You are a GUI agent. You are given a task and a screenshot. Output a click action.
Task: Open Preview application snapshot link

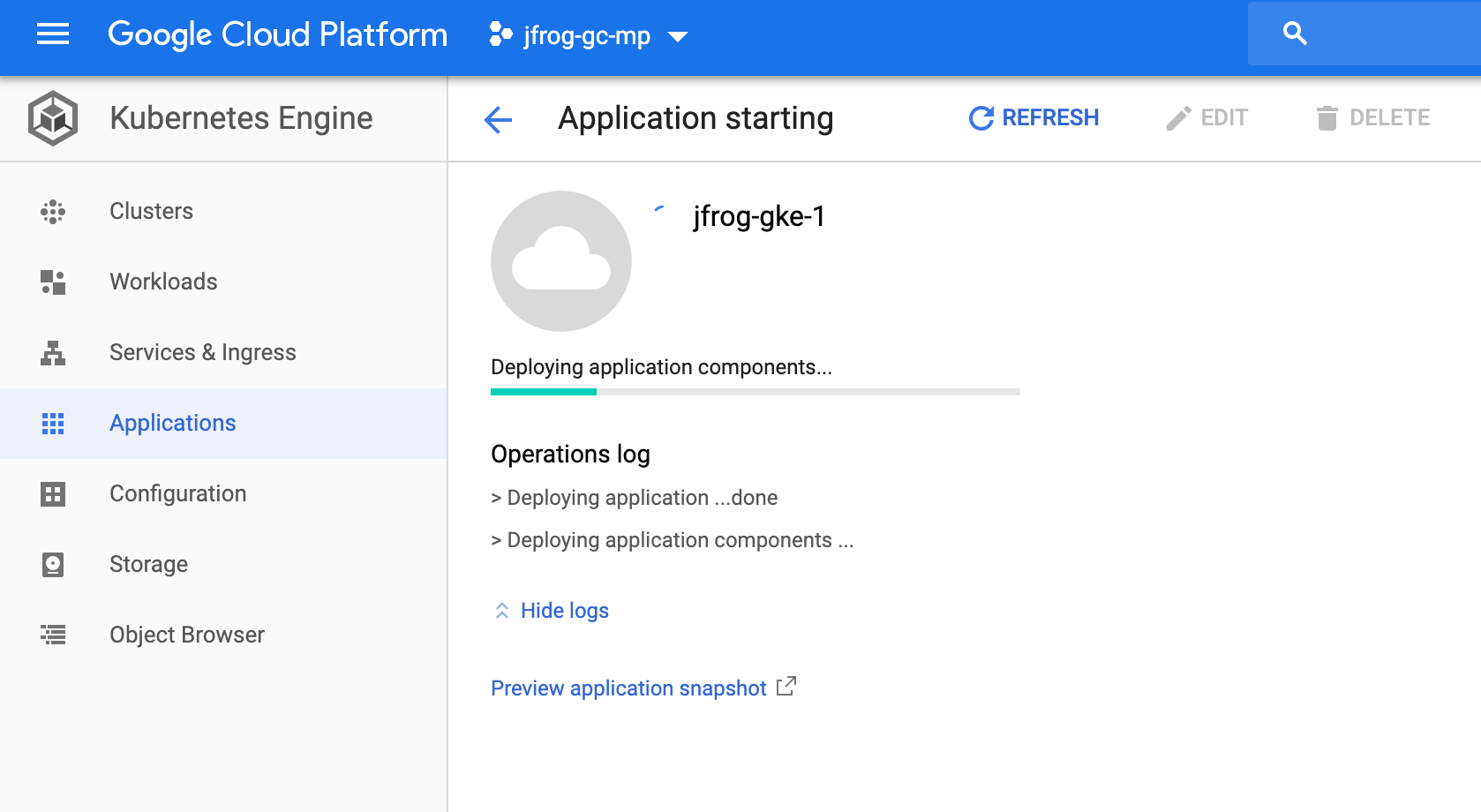tap(628, 688)
